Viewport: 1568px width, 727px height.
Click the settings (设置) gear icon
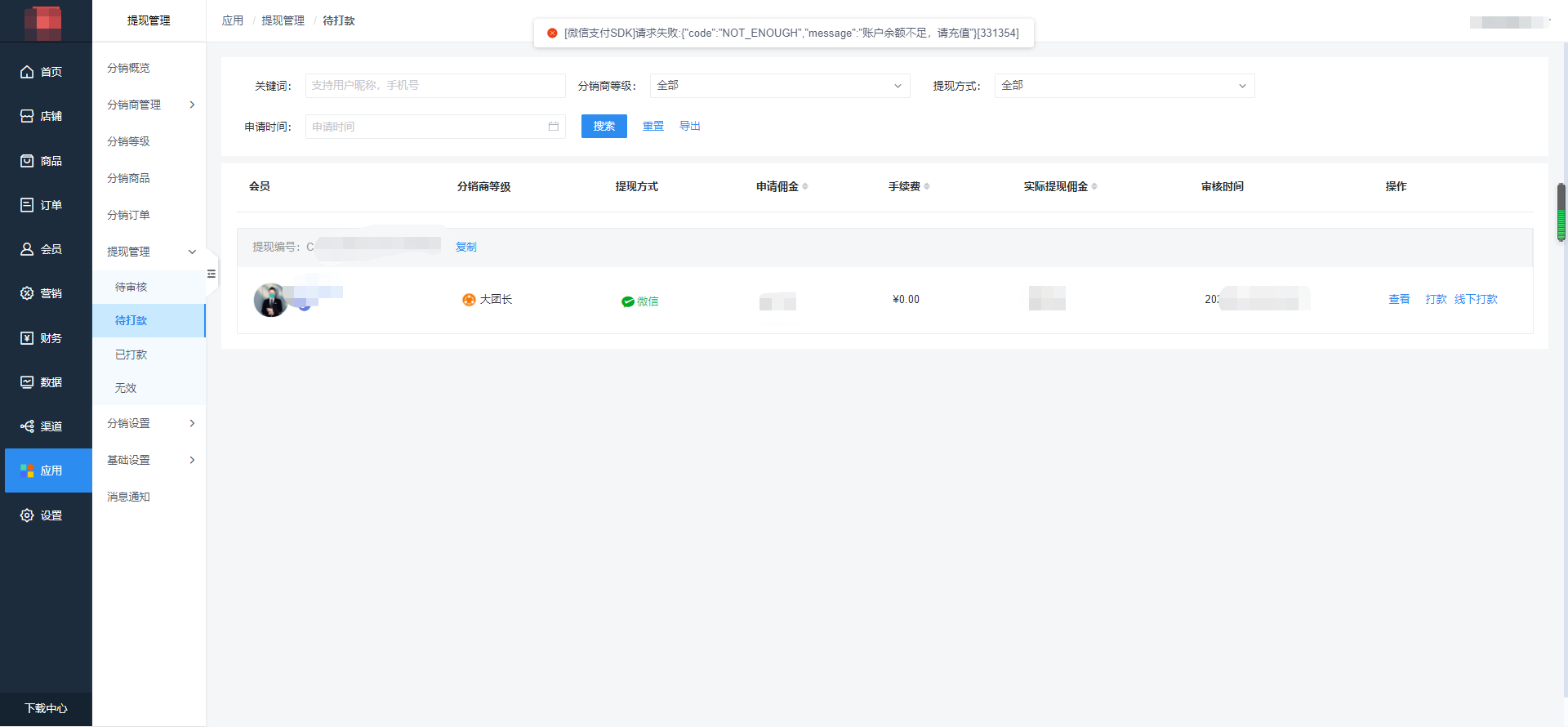coord(27,515)
